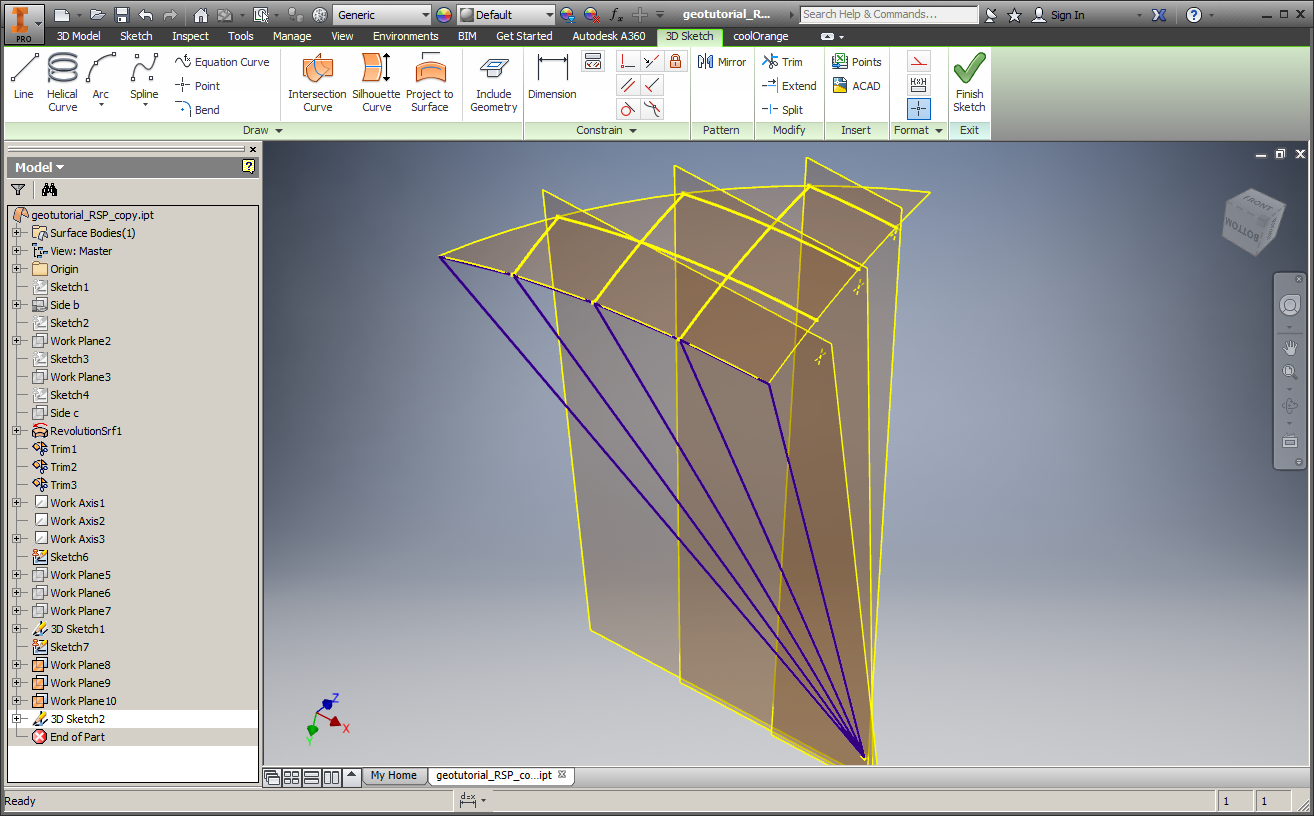Select the Silhouette Curve tool
1314x816 pixels.
376,81
